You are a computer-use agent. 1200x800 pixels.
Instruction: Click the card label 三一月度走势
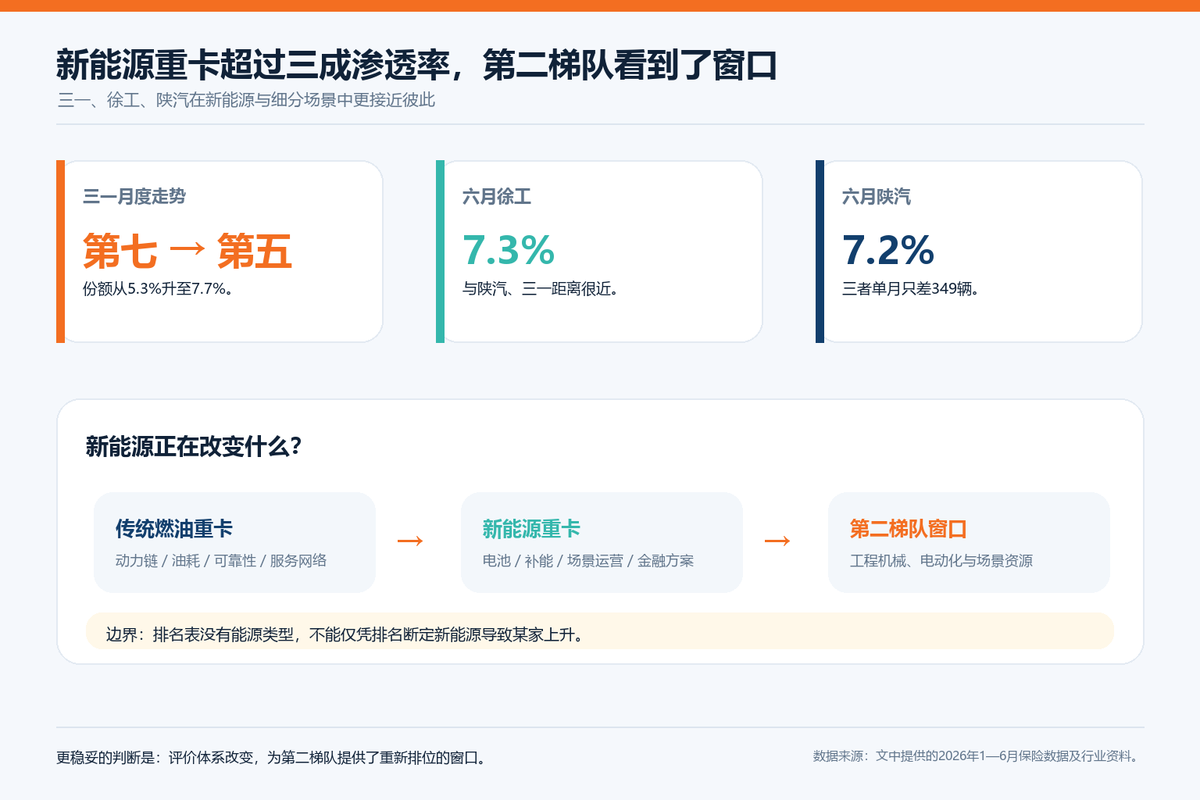(x=134, y=197)
